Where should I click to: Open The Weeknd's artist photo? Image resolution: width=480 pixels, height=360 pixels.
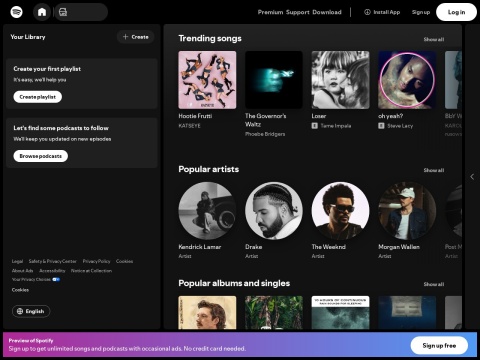pyautogui.click(x=341, y=211)
